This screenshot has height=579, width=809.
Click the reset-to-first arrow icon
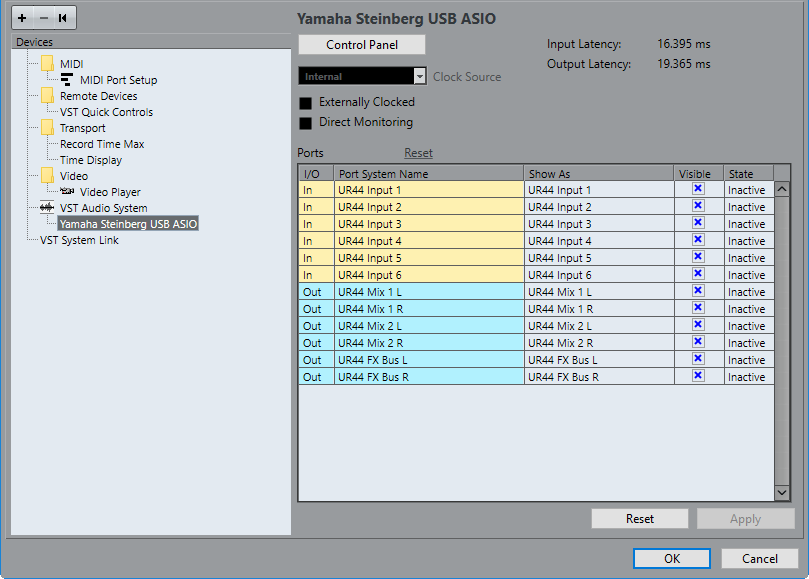click(63, 18)
